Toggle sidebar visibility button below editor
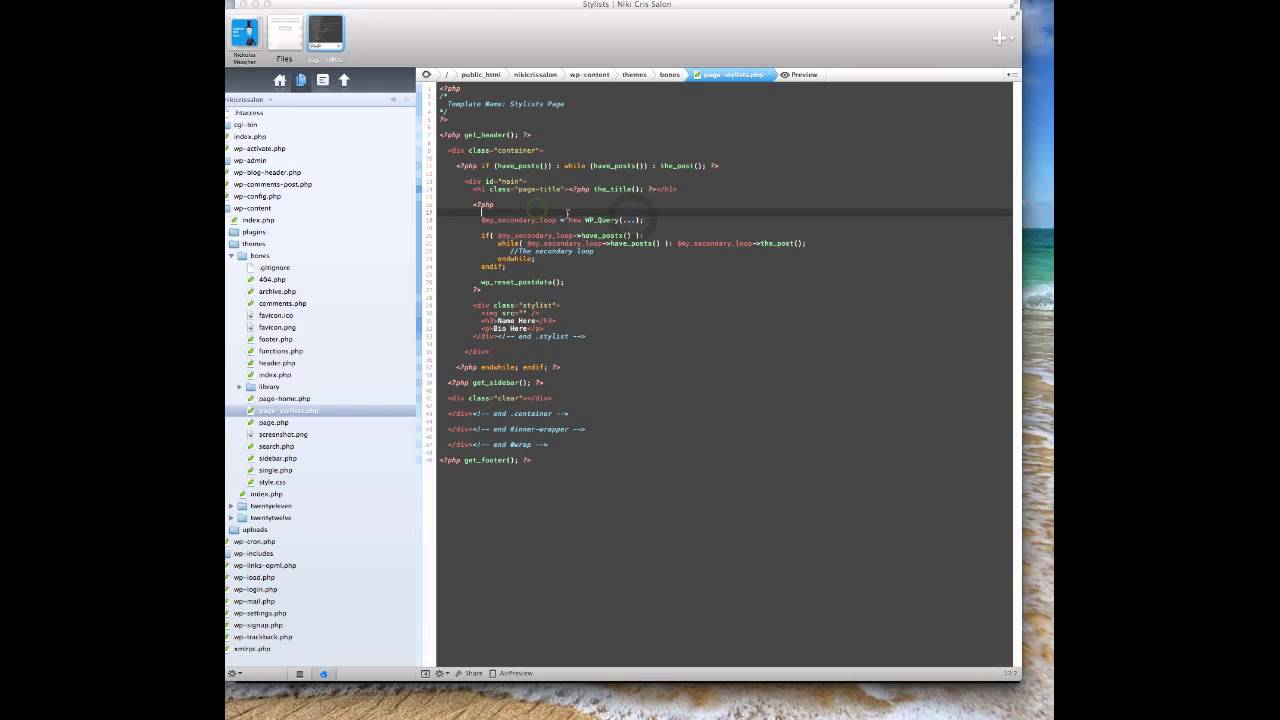 [x=425, y=674]
